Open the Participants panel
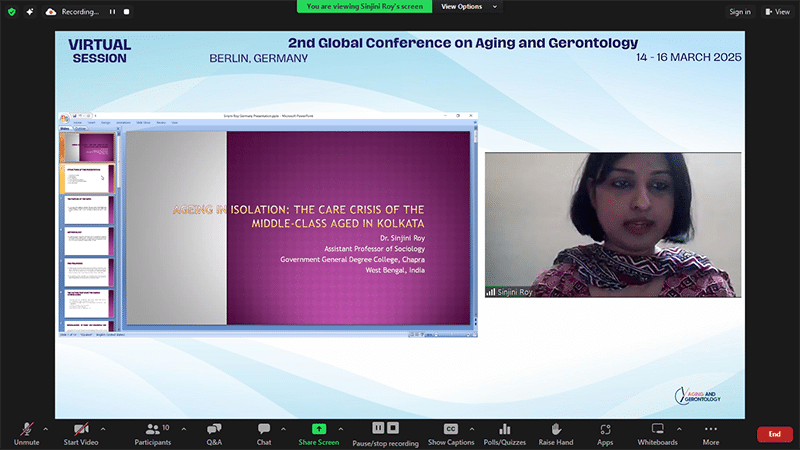This screenshot has width=800, height=450. 152,431
